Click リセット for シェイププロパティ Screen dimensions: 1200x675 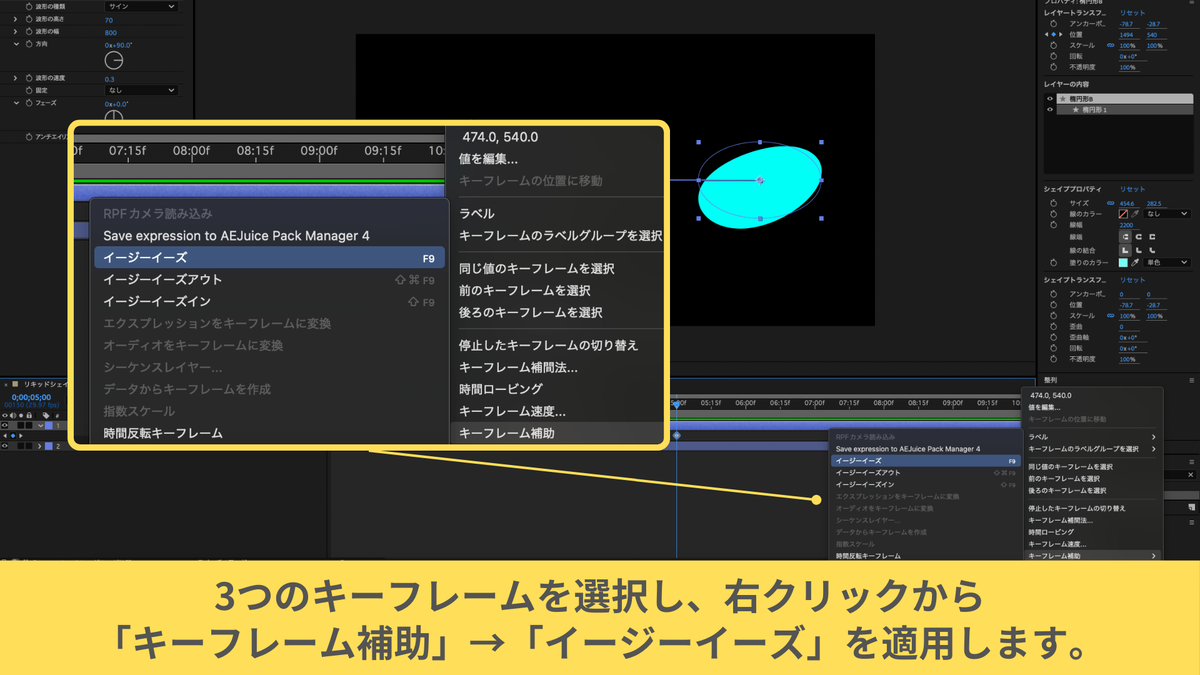click(1132, 189)
